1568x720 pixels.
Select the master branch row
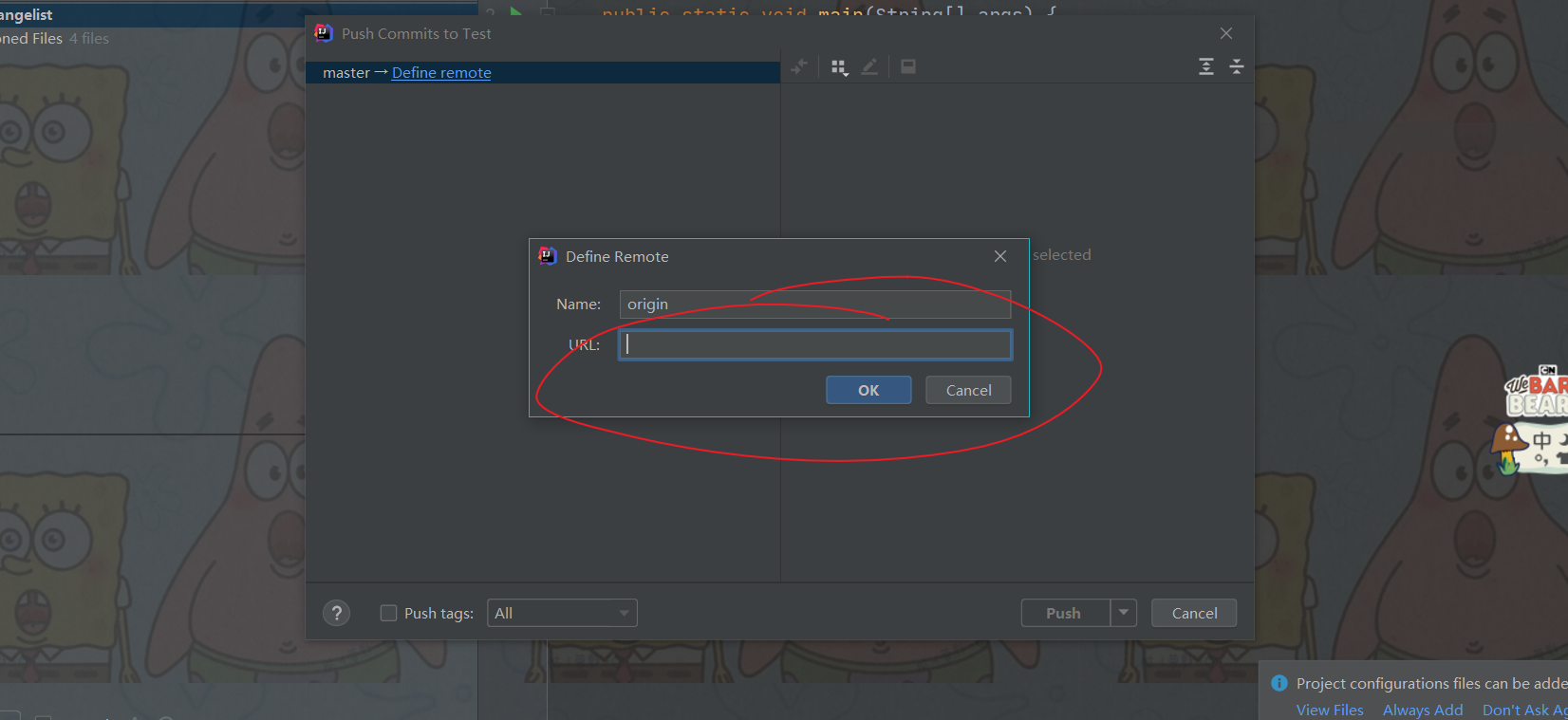[x=543, y=73]
